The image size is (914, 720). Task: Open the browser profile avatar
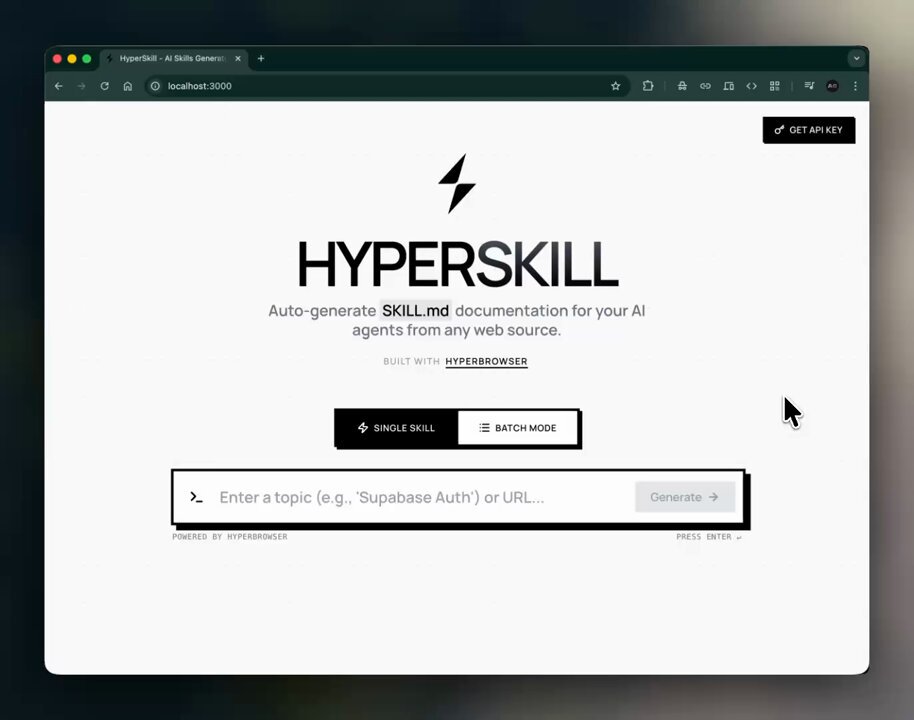(x=832, y=86)
